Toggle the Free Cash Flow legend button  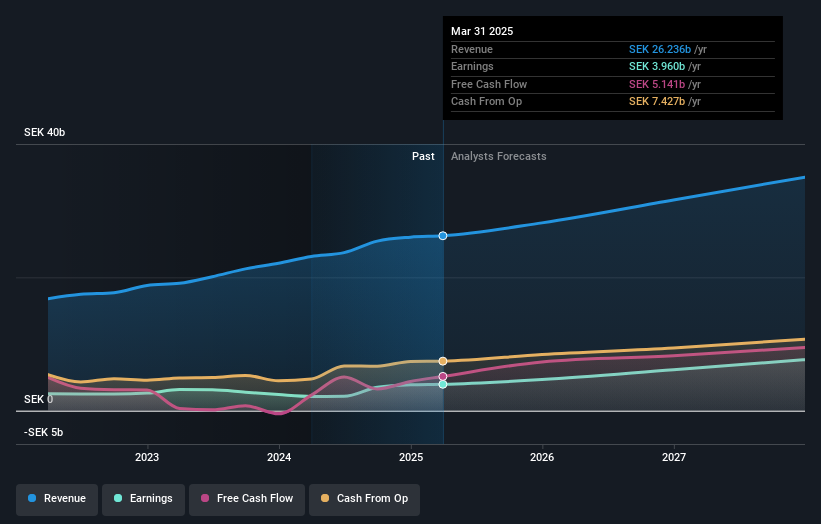click(x=247, y=498)
